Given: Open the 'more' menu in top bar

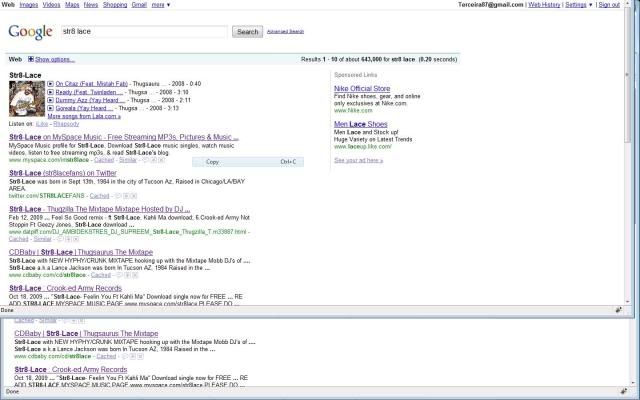Looking at the screenshot, I should (160, 5).
